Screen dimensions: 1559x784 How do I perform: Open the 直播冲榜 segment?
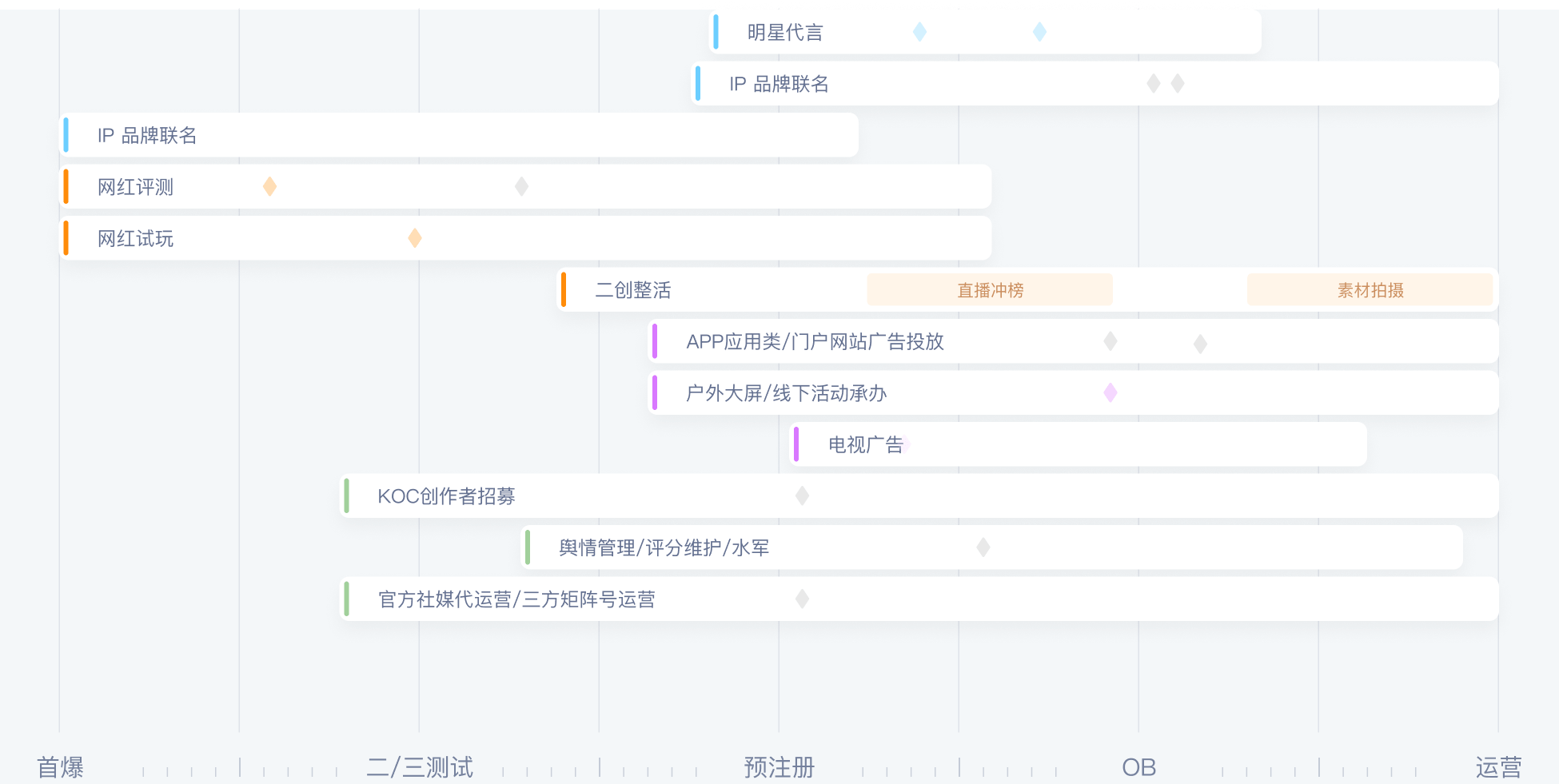pyautogui.click(x=990, y=290)
